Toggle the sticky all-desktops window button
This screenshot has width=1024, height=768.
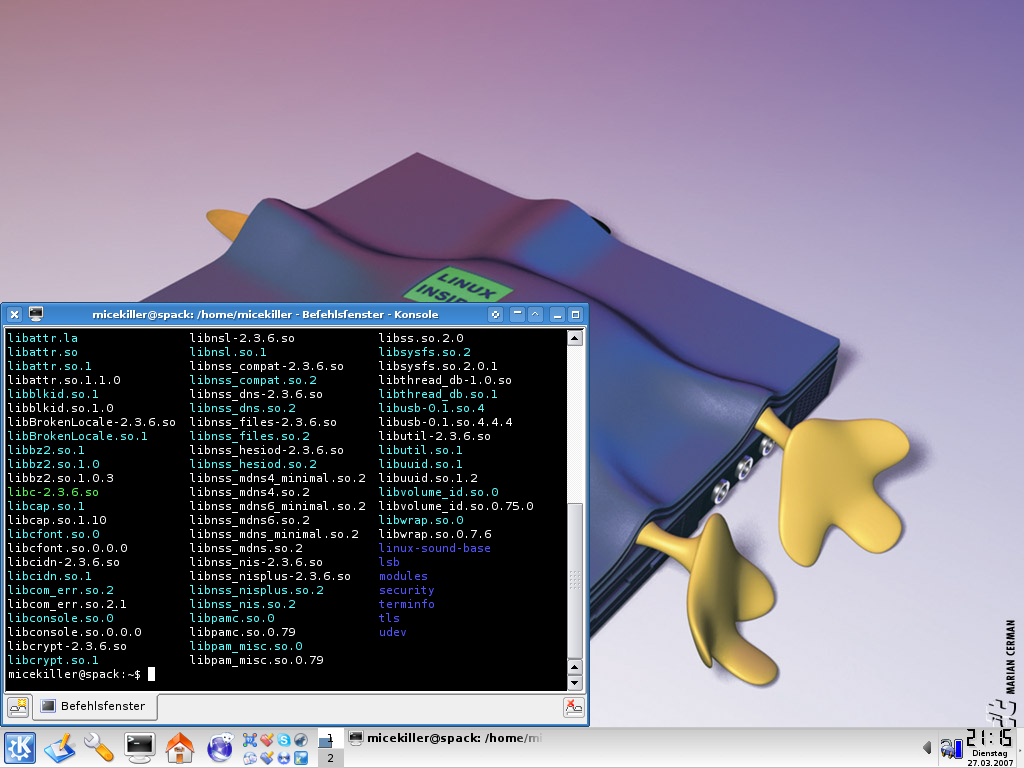click(494, 314)
